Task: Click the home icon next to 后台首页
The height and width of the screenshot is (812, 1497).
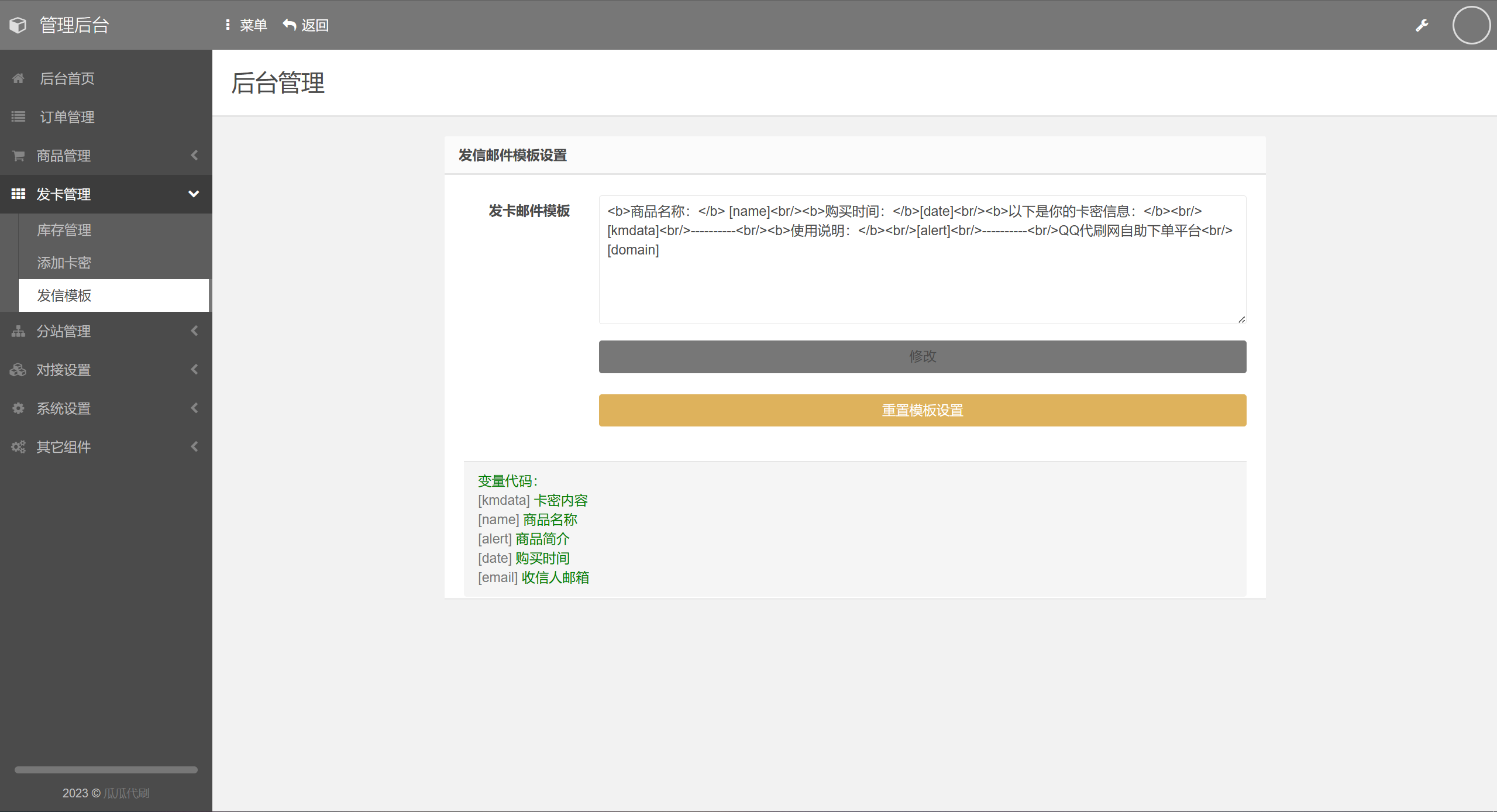Action: 18,78
